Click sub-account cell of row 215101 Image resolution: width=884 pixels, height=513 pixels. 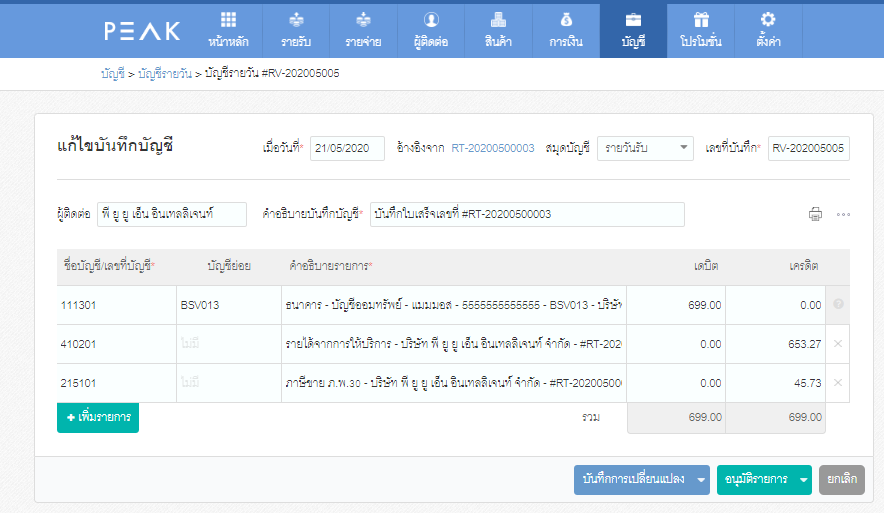229,383
